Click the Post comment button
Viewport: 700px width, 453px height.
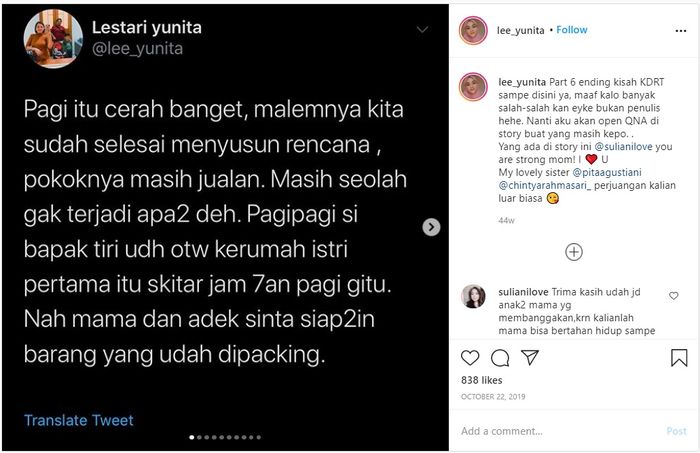click(x=676, y=431)
